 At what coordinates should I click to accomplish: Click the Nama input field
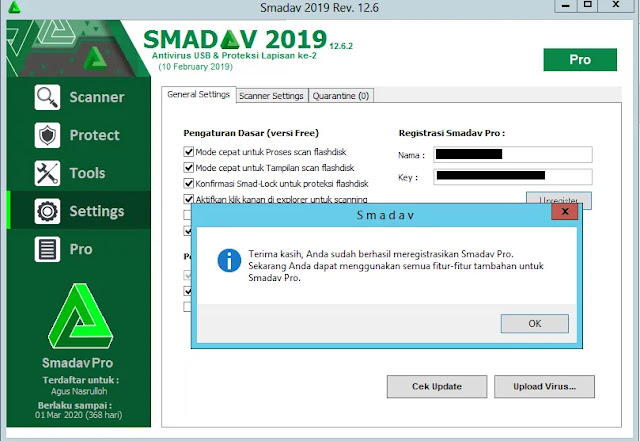point(513,154)
